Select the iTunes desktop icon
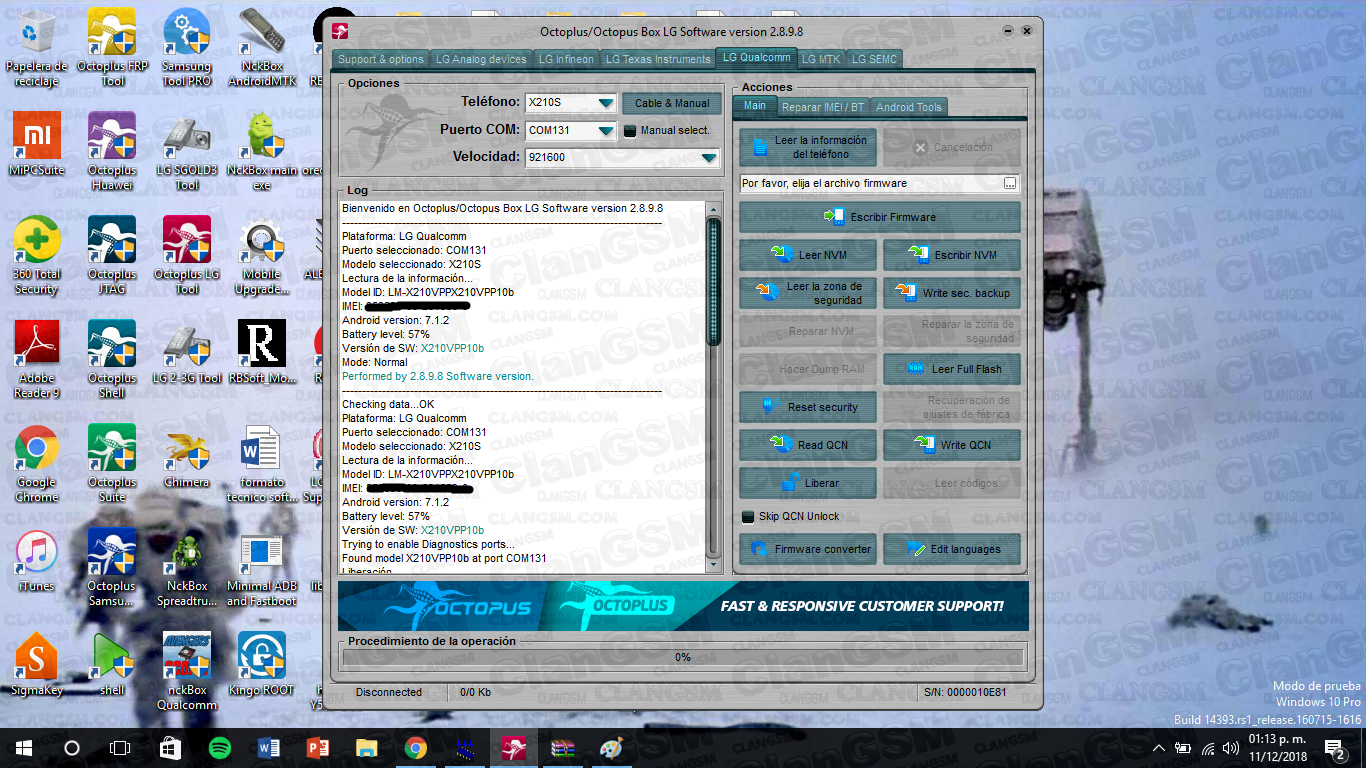The height and width of the screenshot is (768, 1366). pos(36,560)
